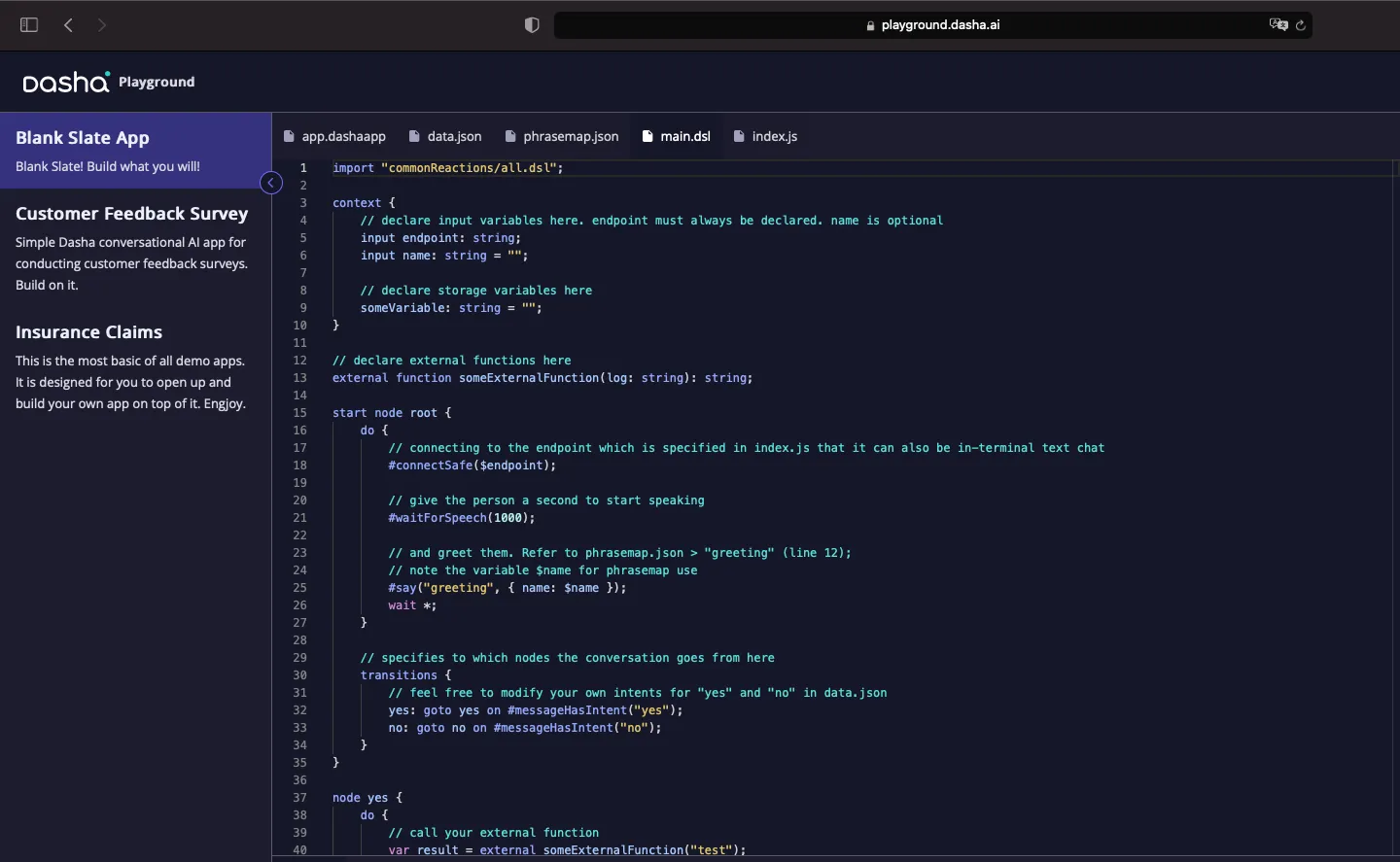1400x862 pixels.
Task: Click the "// declare external functions here" comment
Action: [452, 361]
